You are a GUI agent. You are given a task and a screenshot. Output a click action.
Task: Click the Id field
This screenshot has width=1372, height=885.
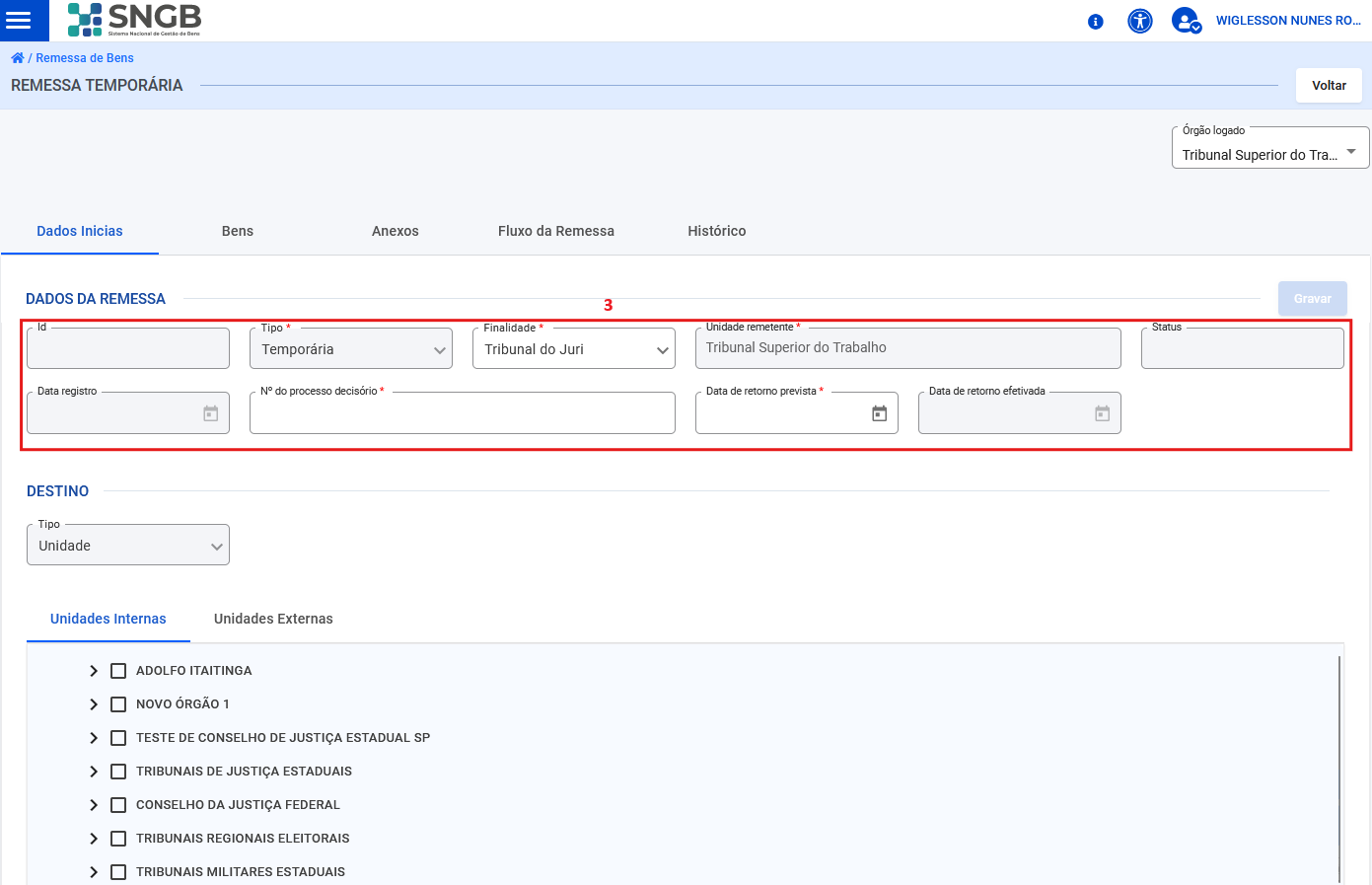click(128, 348)
